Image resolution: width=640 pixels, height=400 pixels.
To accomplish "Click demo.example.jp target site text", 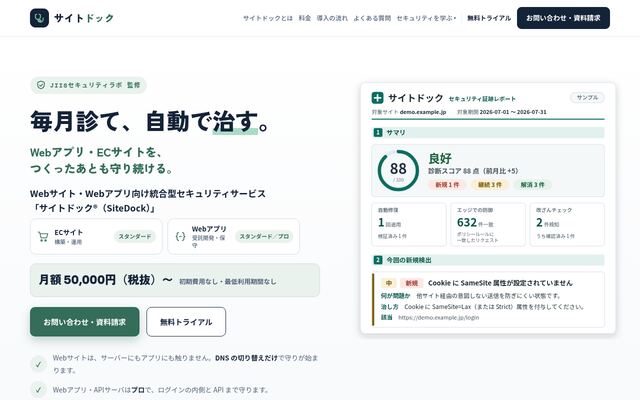I will pos(423,112).
